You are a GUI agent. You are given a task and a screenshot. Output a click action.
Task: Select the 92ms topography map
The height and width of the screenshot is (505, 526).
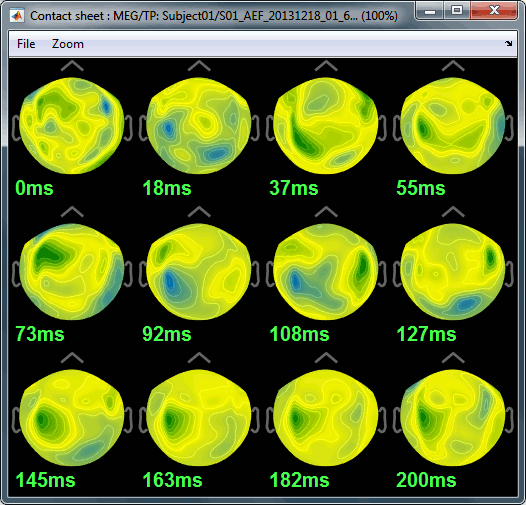pos(199,272)
